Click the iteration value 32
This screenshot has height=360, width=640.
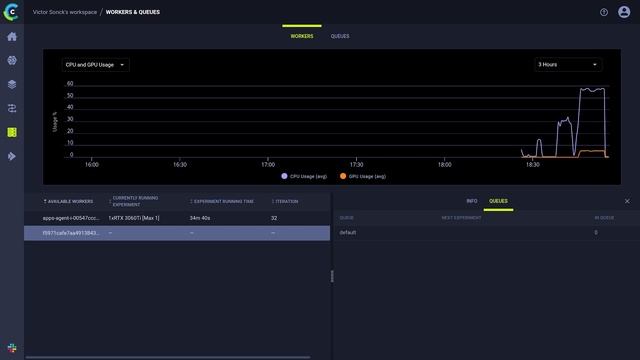pyautogui.click(x=274, y=218)
